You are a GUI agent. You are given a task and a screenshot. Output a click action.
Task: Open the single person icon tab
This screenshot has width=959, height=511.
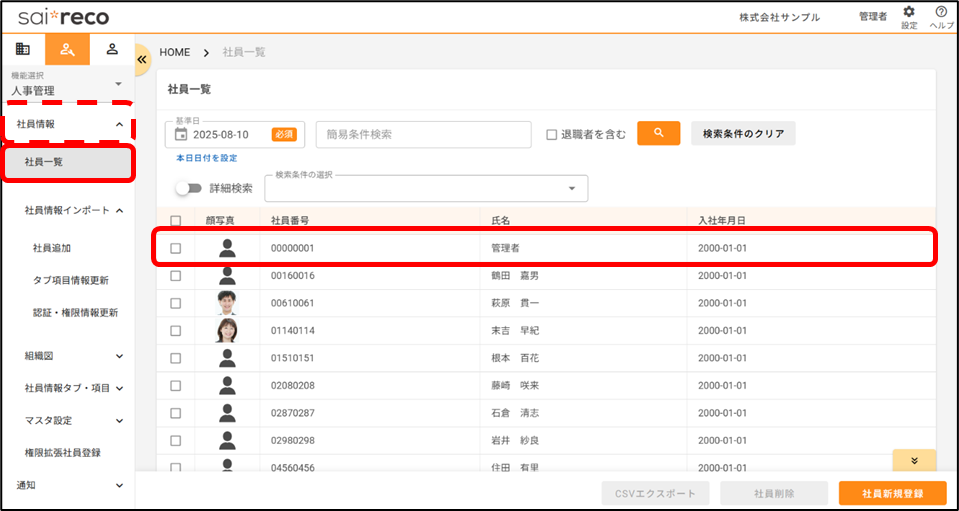(x=112, y=49)
